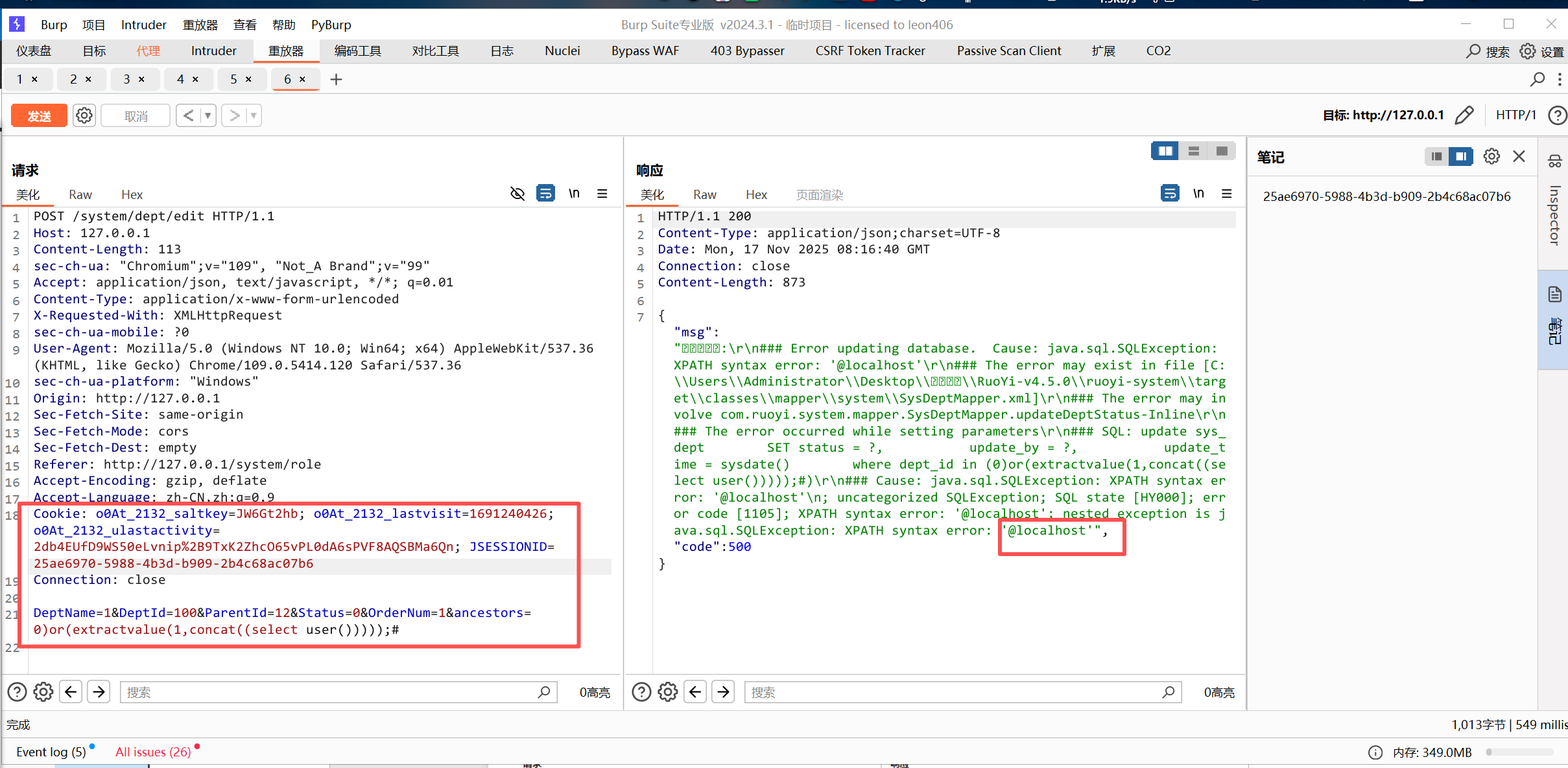Switch to side-by-side layout view

[x=1165, y=151]
